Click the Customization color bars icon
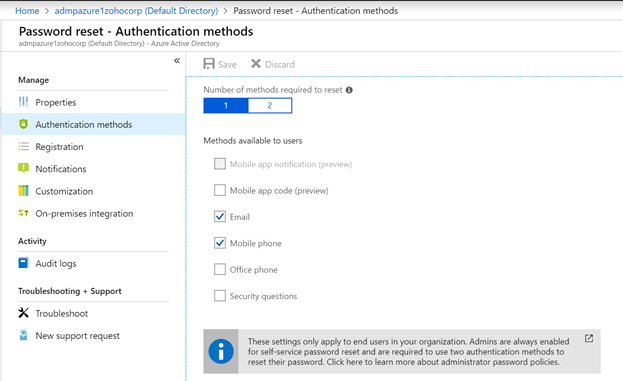This screenshot has height=381, width=623. pyautogui.click(x=23, y=191)
